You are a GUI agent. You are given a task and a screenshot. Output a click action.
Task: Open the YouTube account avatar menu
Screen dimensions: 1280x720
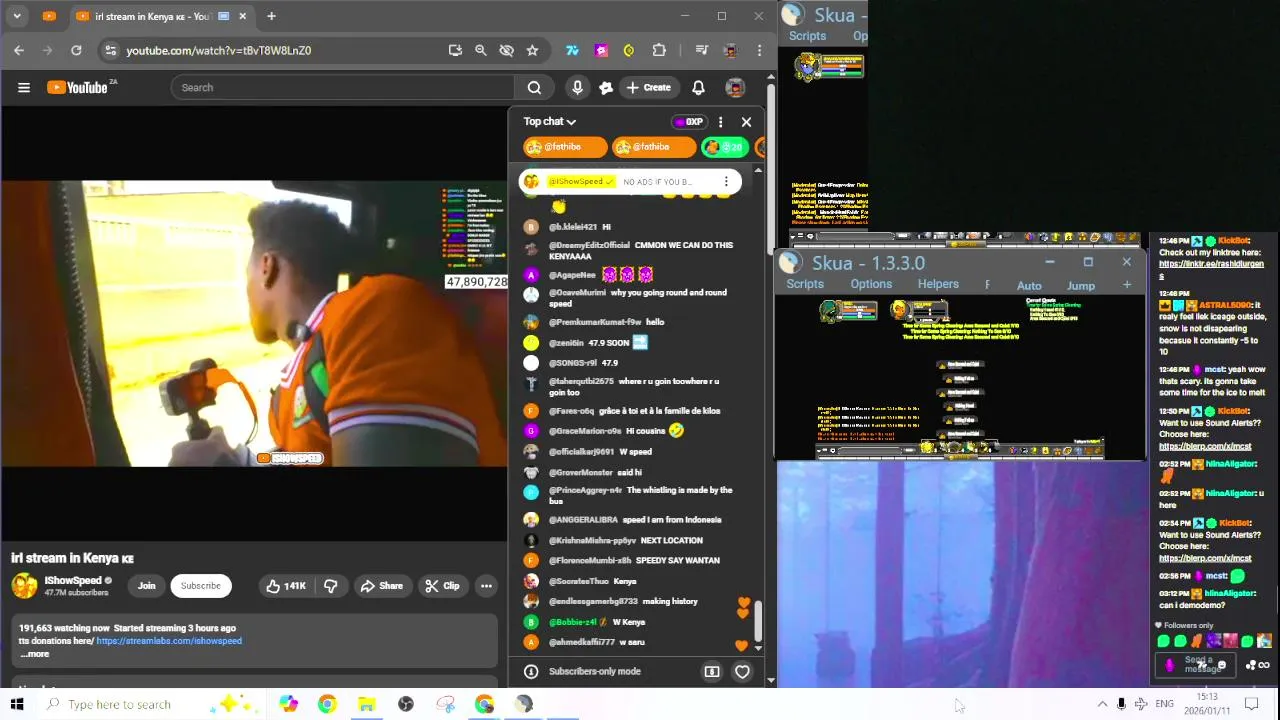[x=735, y=87]
